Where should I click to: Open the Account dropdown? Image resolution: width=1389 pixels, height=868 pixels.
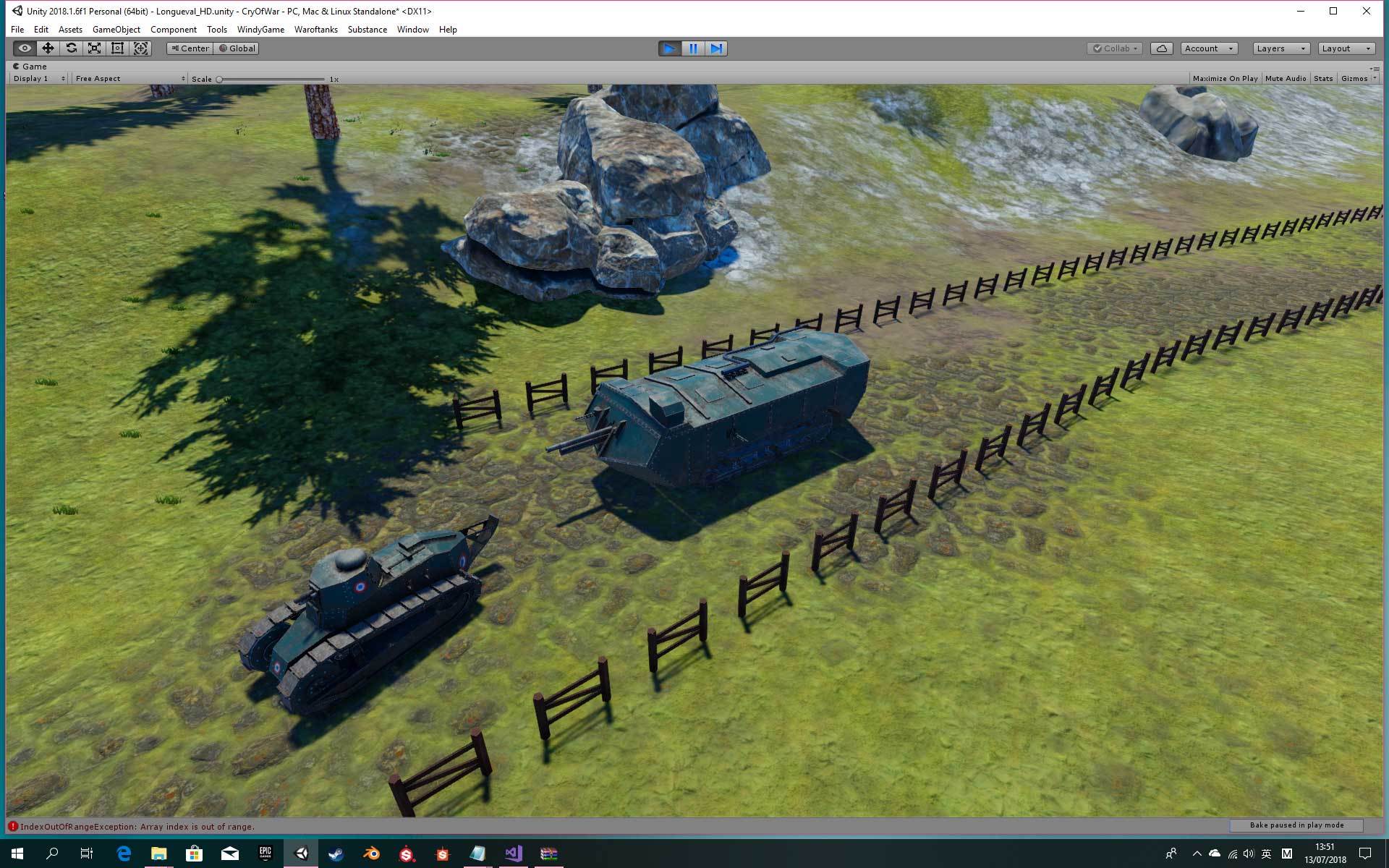[x=1209, y=48]
